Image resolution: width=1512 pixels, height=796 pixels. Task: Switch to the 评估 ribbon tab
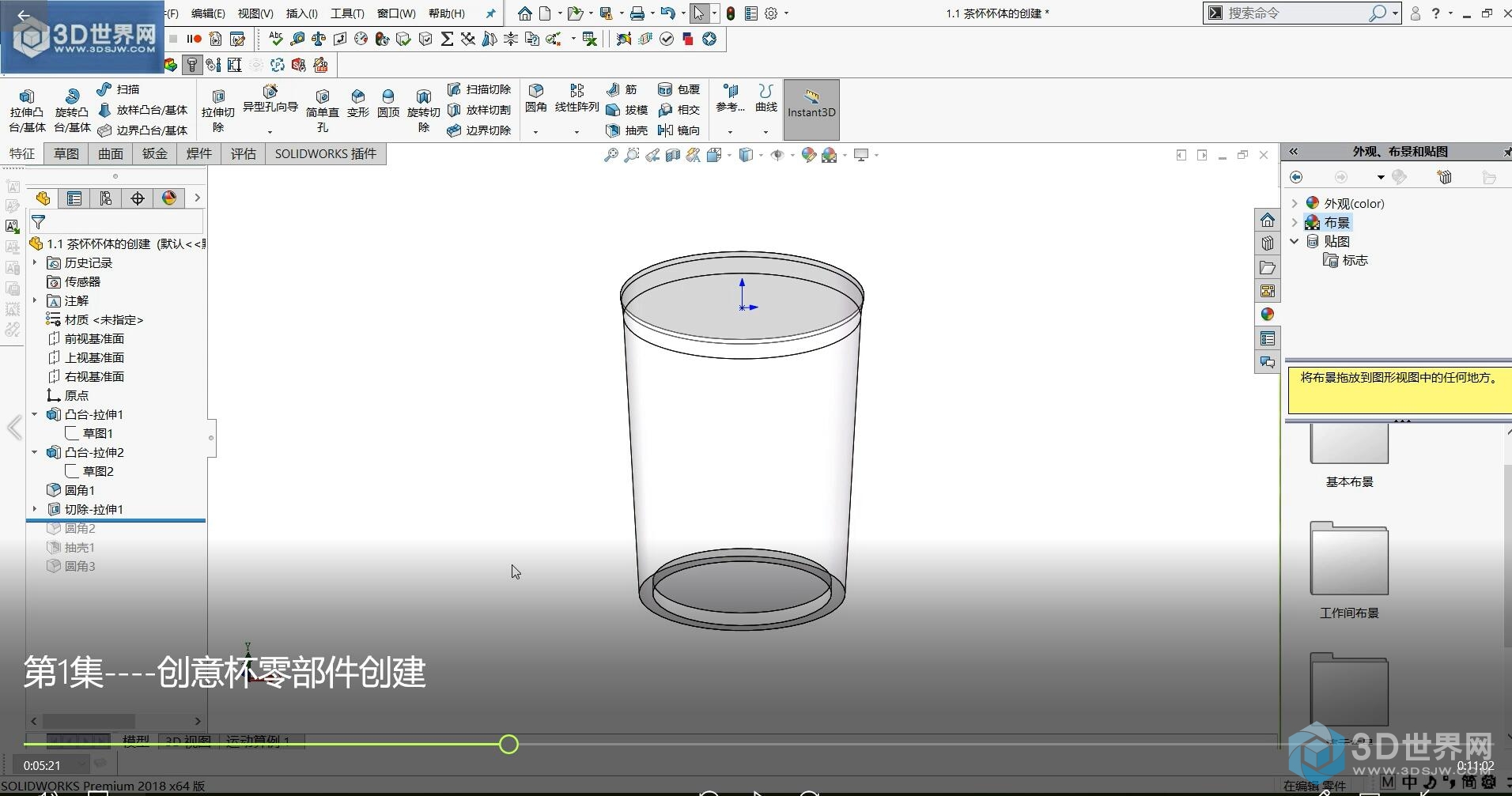(x=244, y=153)
